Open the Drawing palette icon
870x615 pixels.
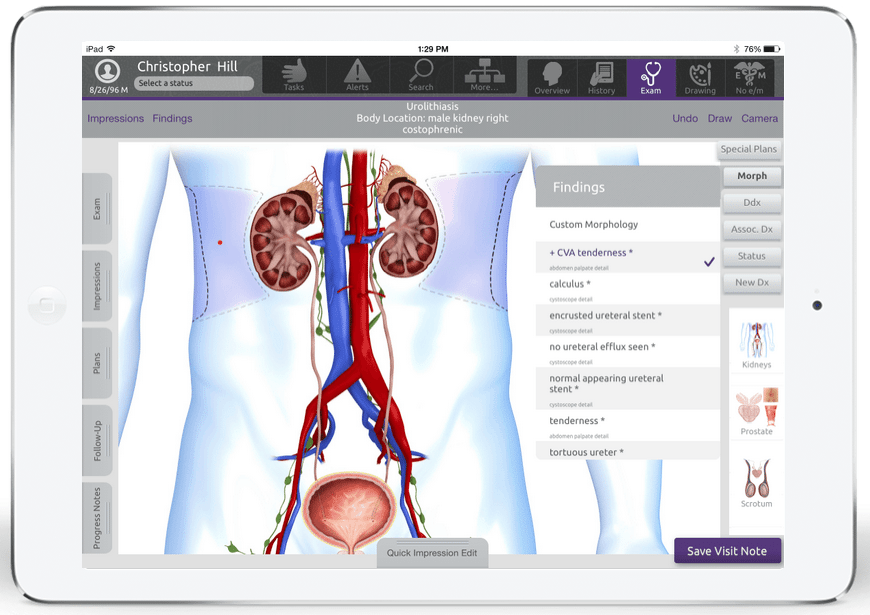(700, 78)
